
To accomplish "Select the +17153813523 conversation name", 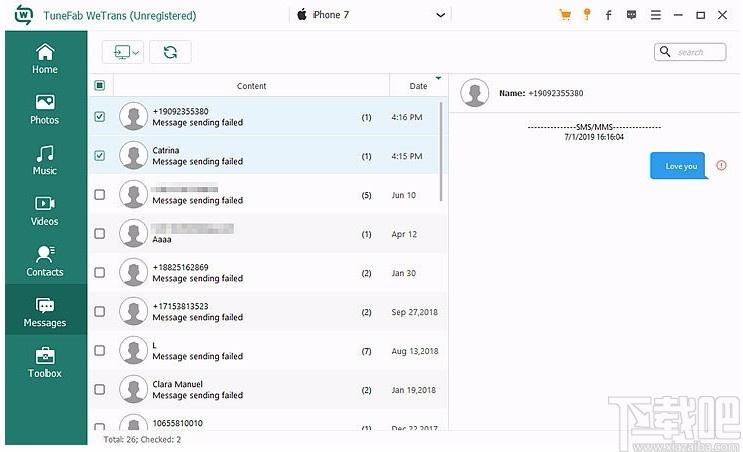I will click(x=180, y=306).
